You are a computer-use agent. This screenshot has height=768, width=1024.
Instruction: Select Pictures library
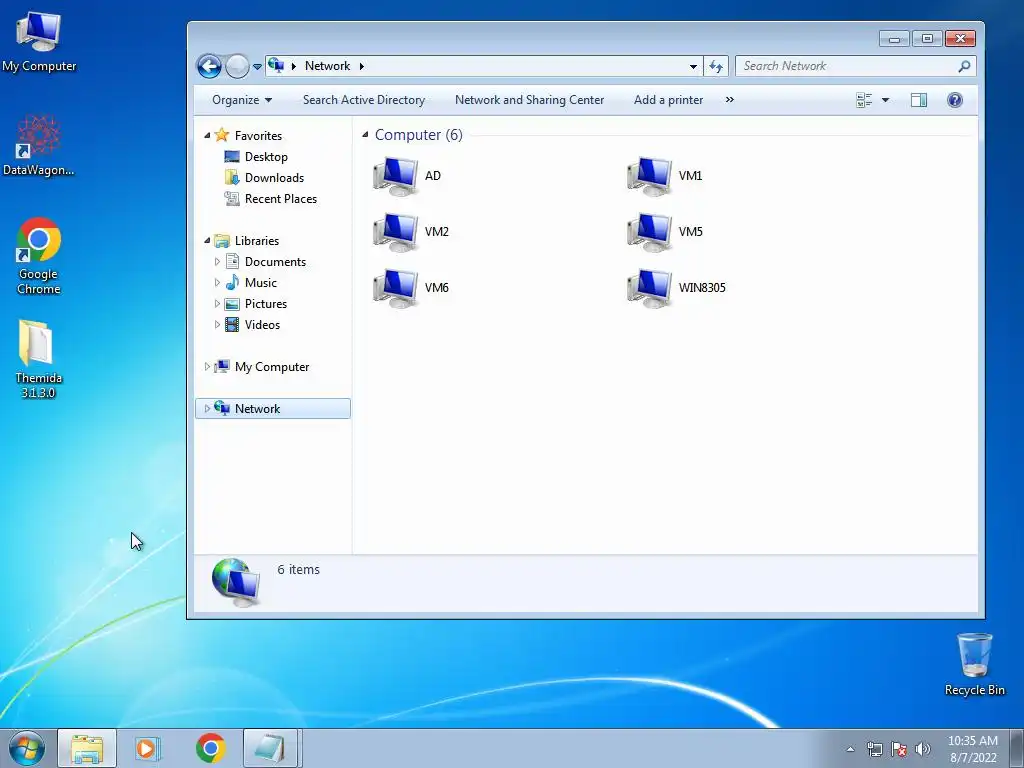click(266, 304)
